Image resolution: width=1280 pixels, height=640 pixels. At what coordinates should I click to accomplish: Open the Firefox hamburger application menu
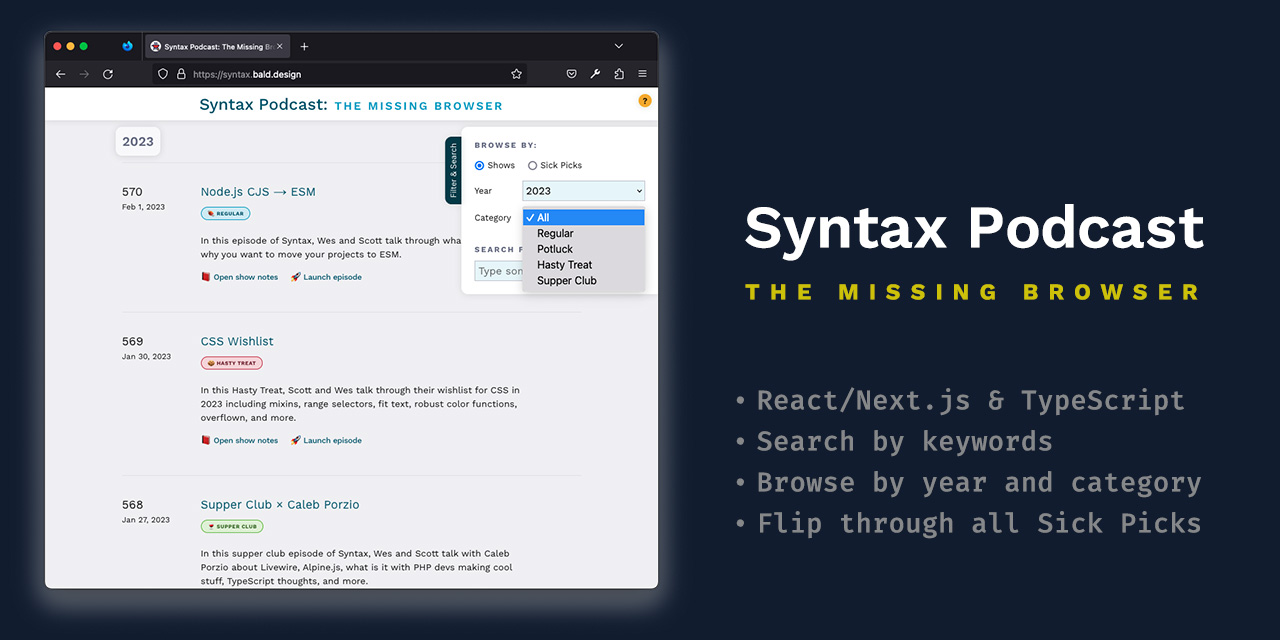click(642, 73)
